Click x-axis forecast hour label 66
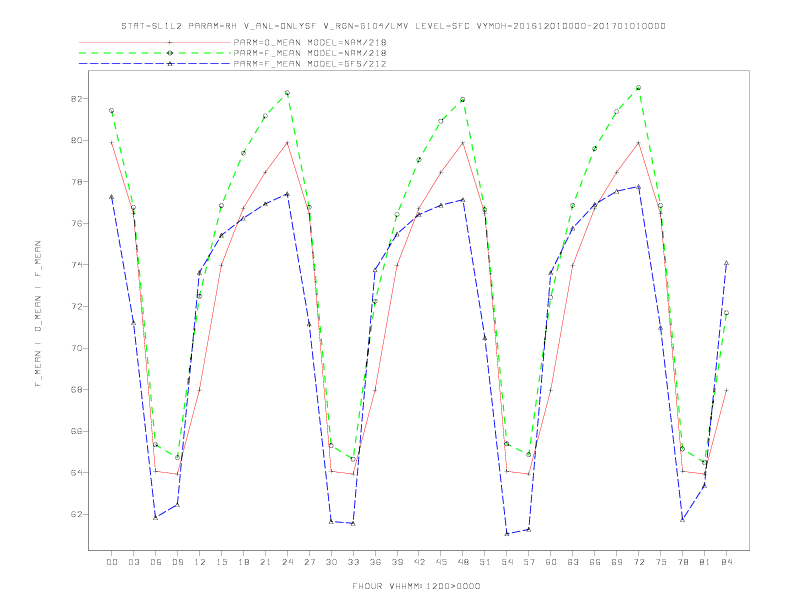792x612 pixels. tap(595, 562)
